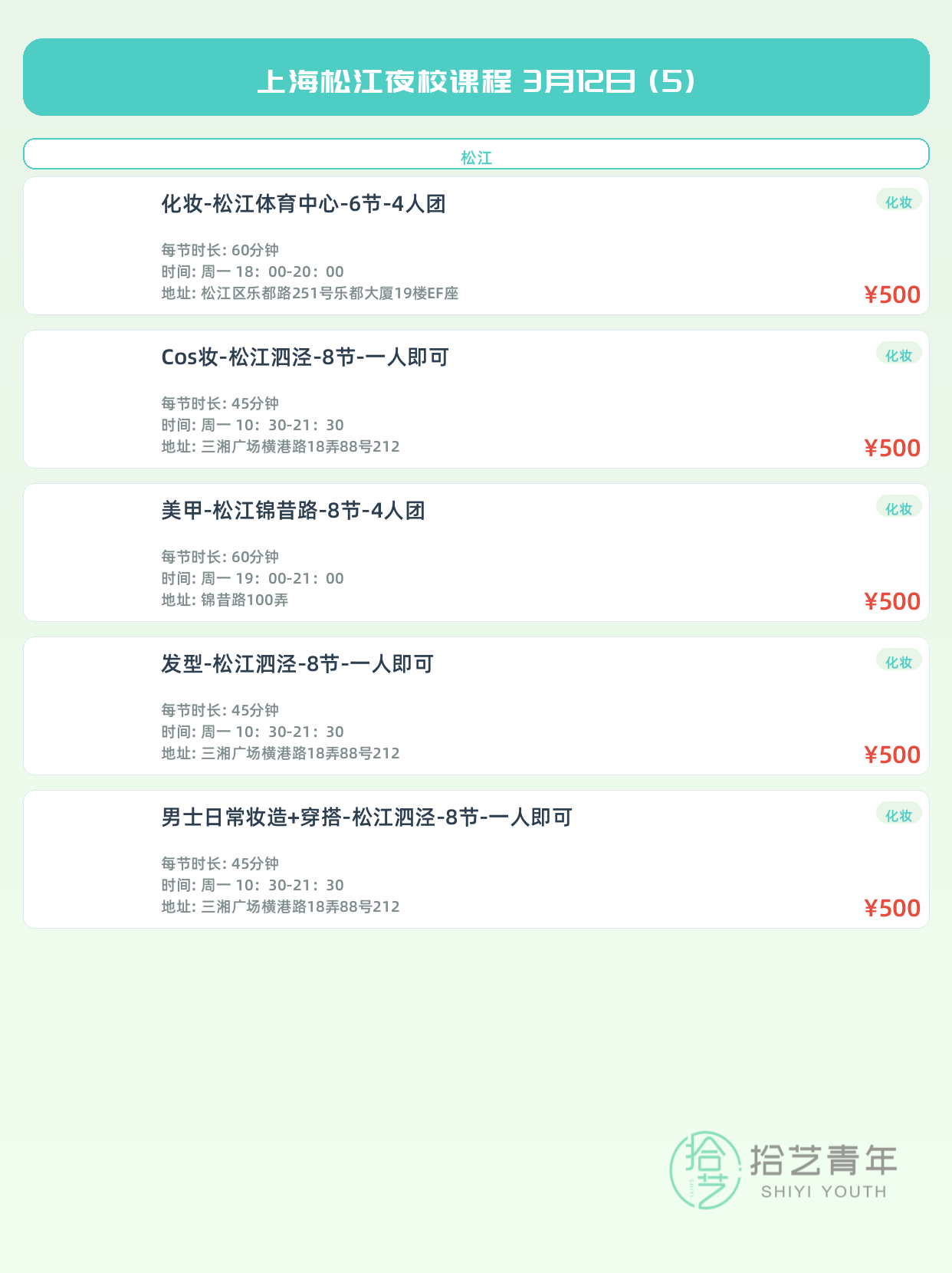The width and height of the screenshot is (952, 1273).
Task: Open the 化妆-松江体育中心-6节-4人团 course
Action: [304, 204]
